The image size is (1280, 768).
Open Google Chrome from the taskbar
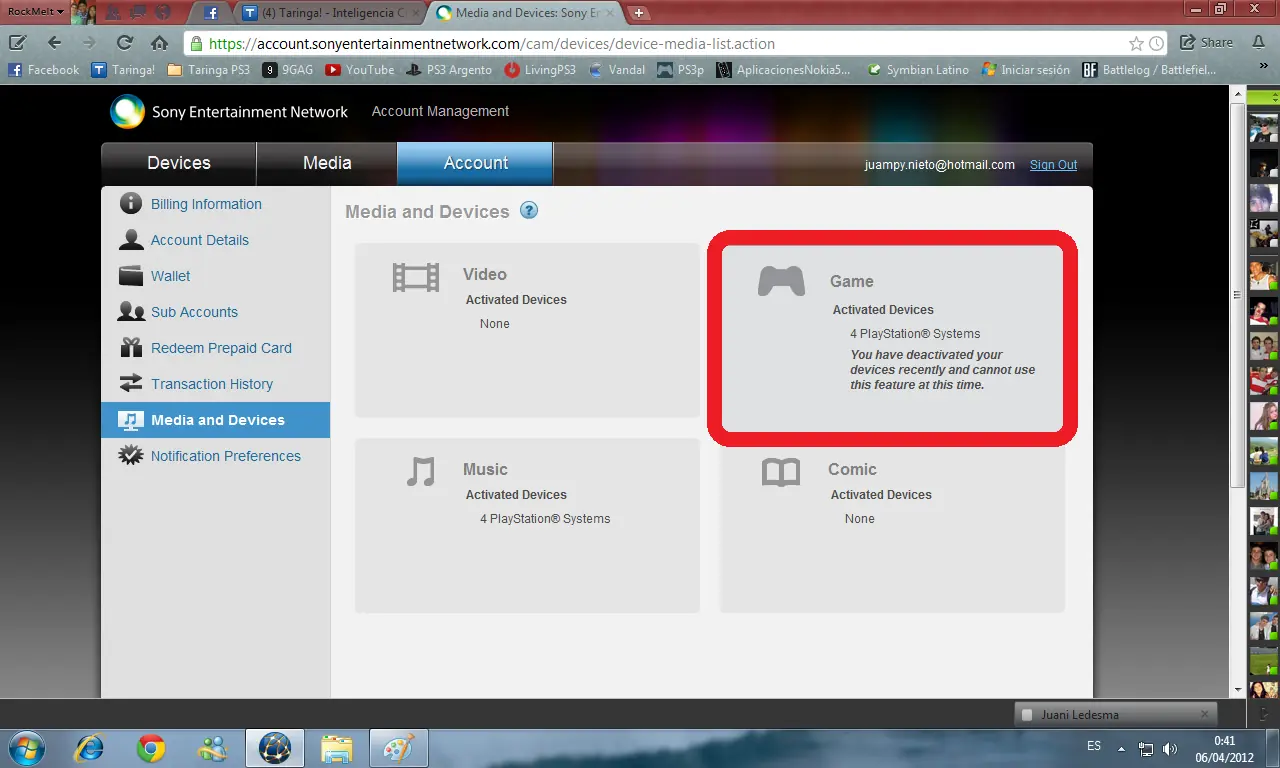click(x=151, y=748)
